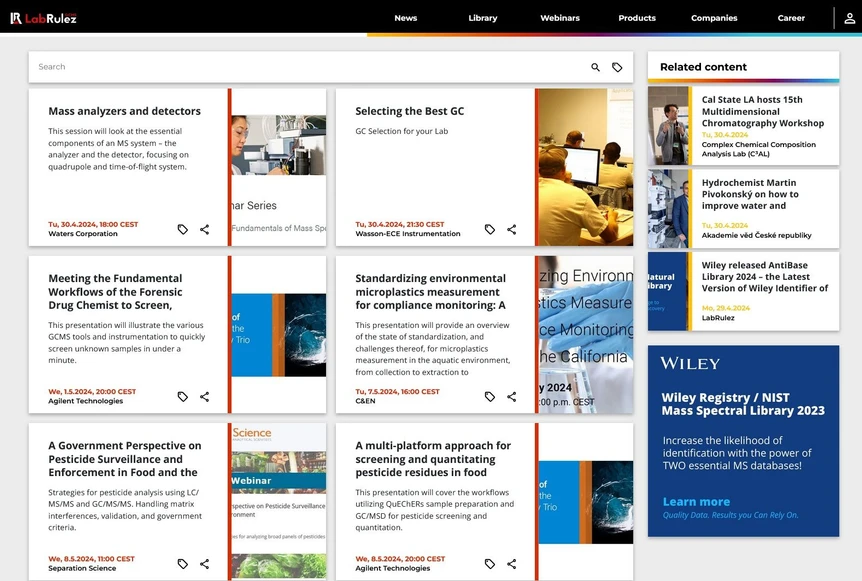The width and height of the screenshot is (862, 581).
Task: Click the Mass analyzers card thumbnail image
Action: tap(279, 167)
